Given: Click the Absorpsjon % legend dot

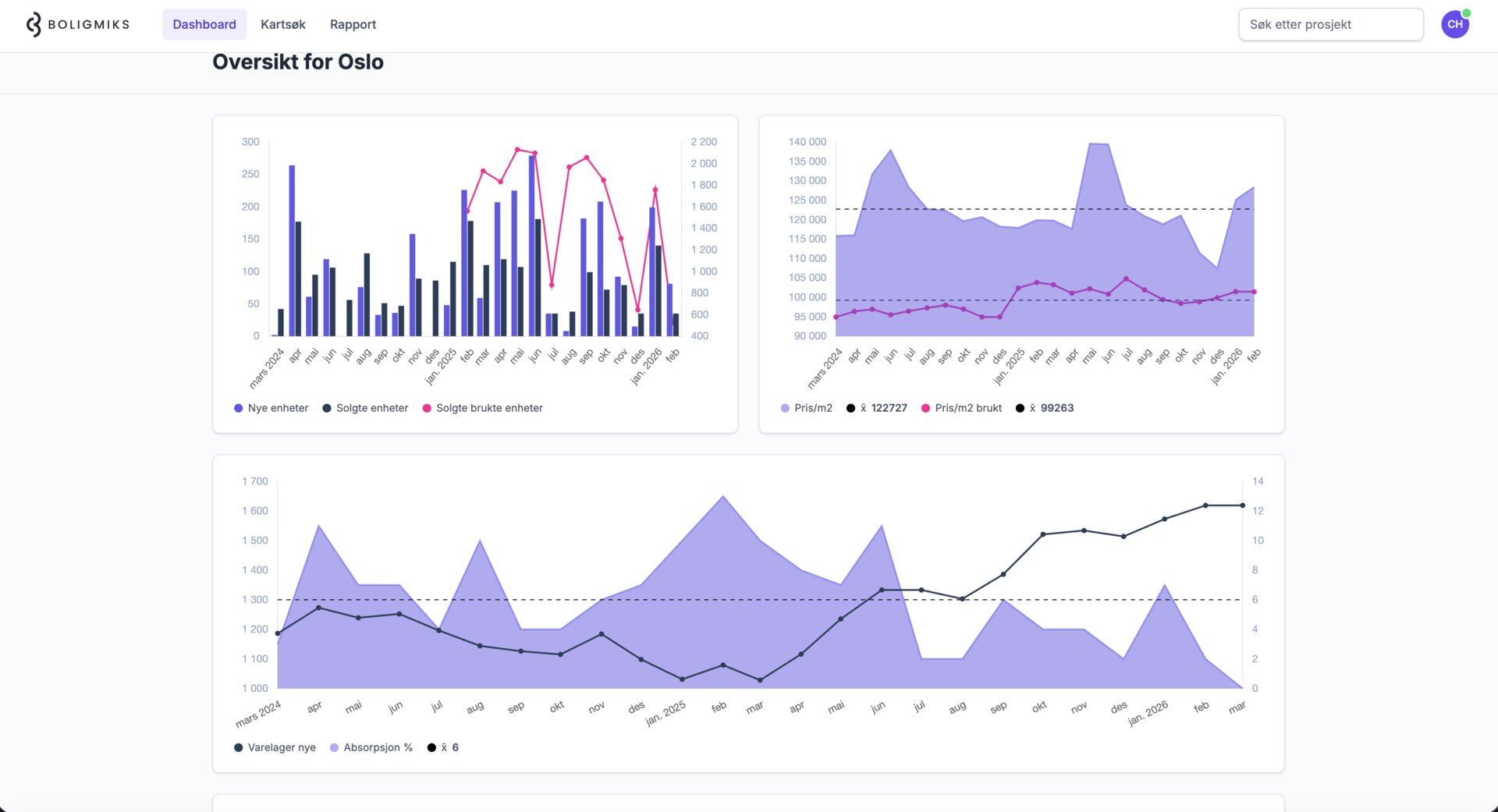Looking at the screenshot, I should [334, 747].
